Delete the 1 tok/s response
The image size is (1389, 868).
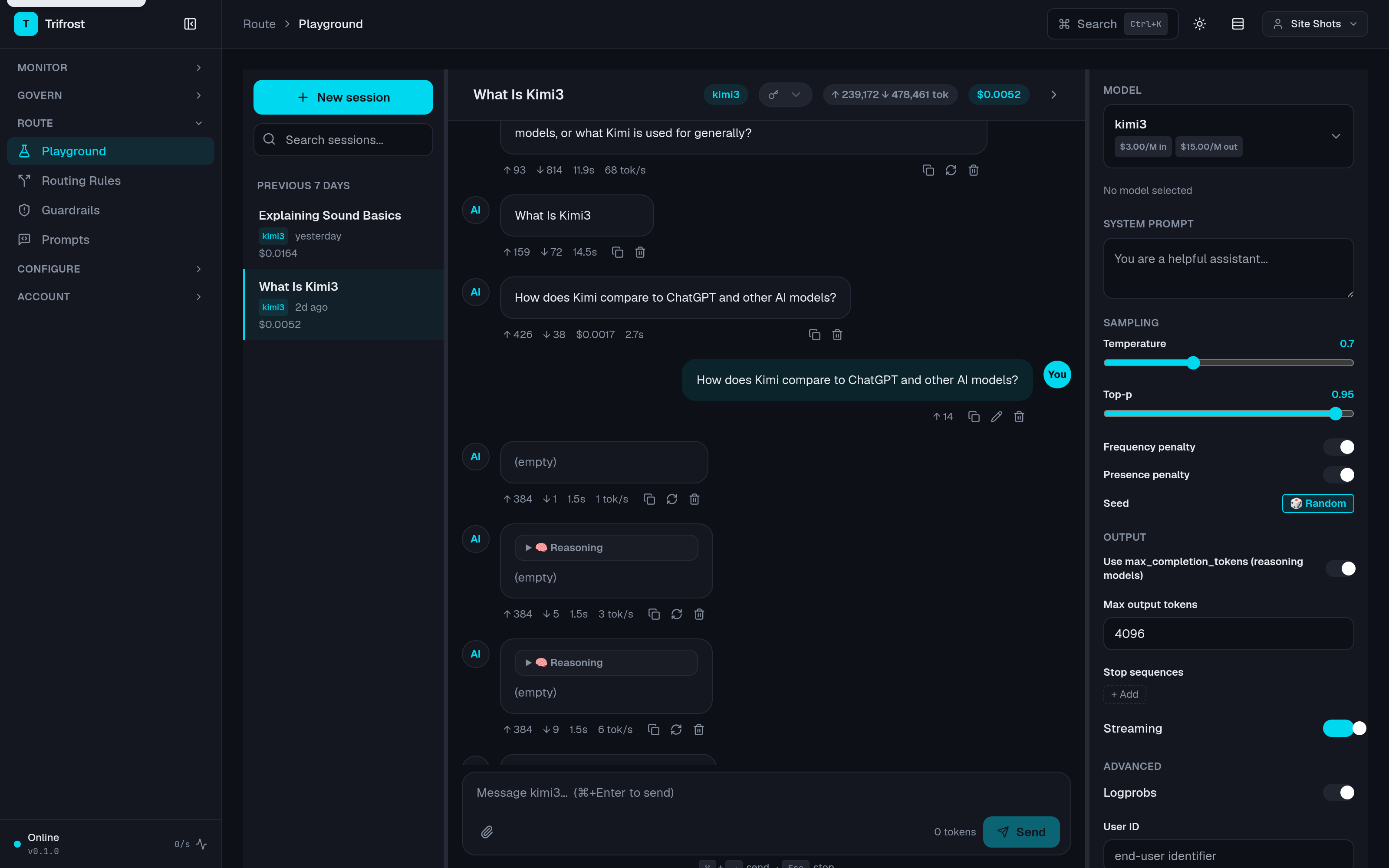click(694, 499)
